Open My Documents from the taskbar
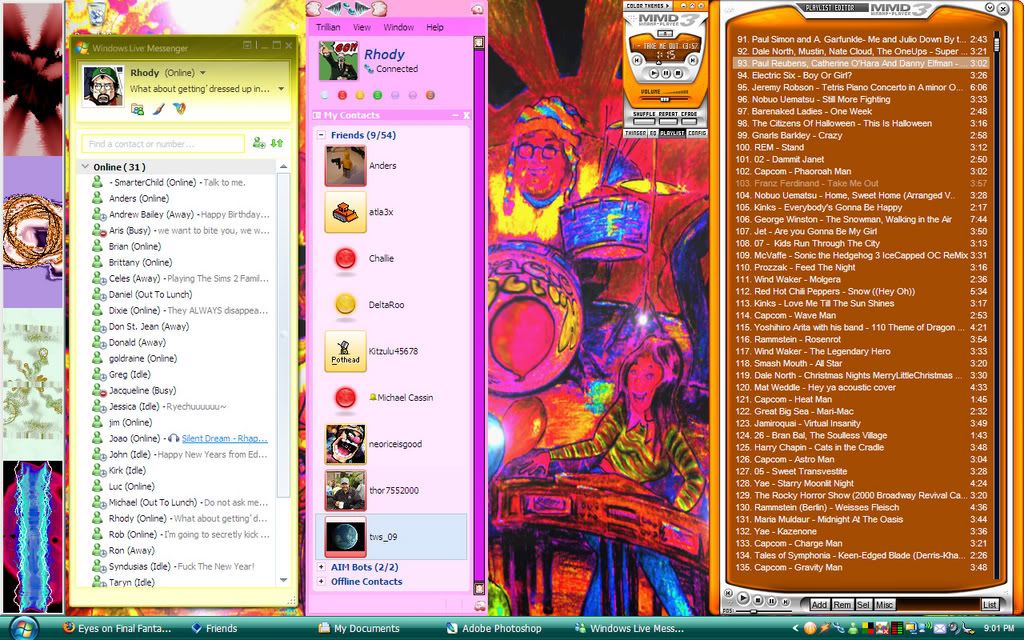Screen dimensions: 1024x640 [x=359, y=628]
